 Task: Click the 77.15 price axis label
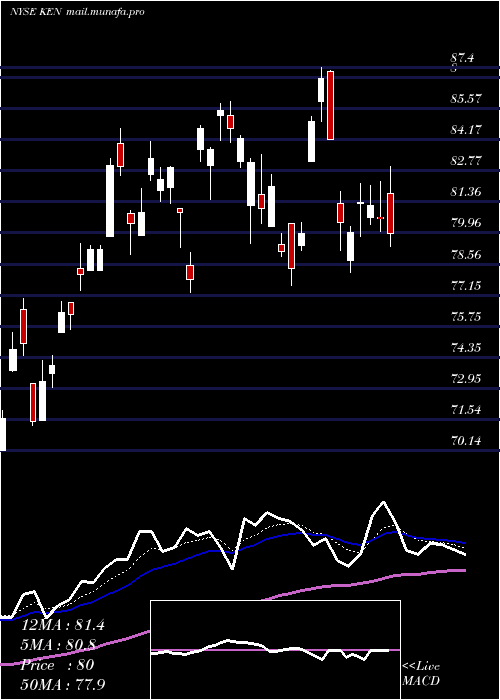click(467, 285)
